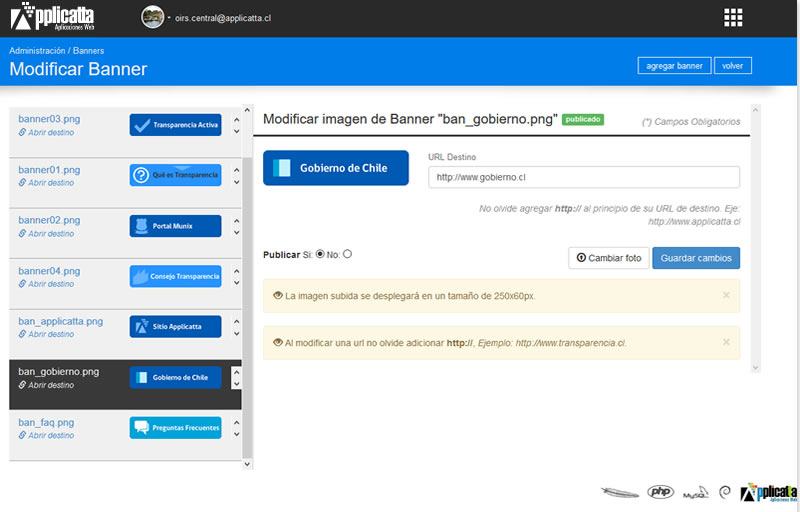The width and height of the screenshot is (800, 512).
Task: Select the Publicar 'Si' radio button
Action: (320, 254)
